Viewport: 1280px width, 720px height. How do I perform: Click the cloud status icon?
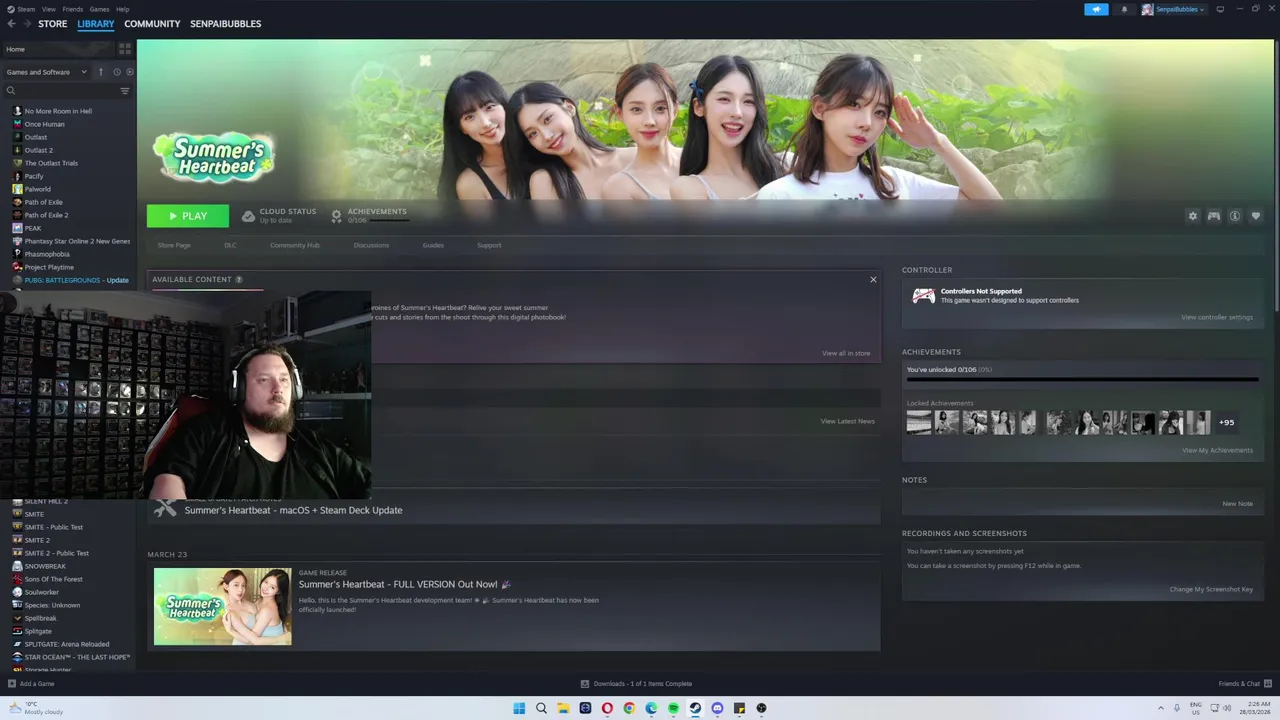coord(248,216)
